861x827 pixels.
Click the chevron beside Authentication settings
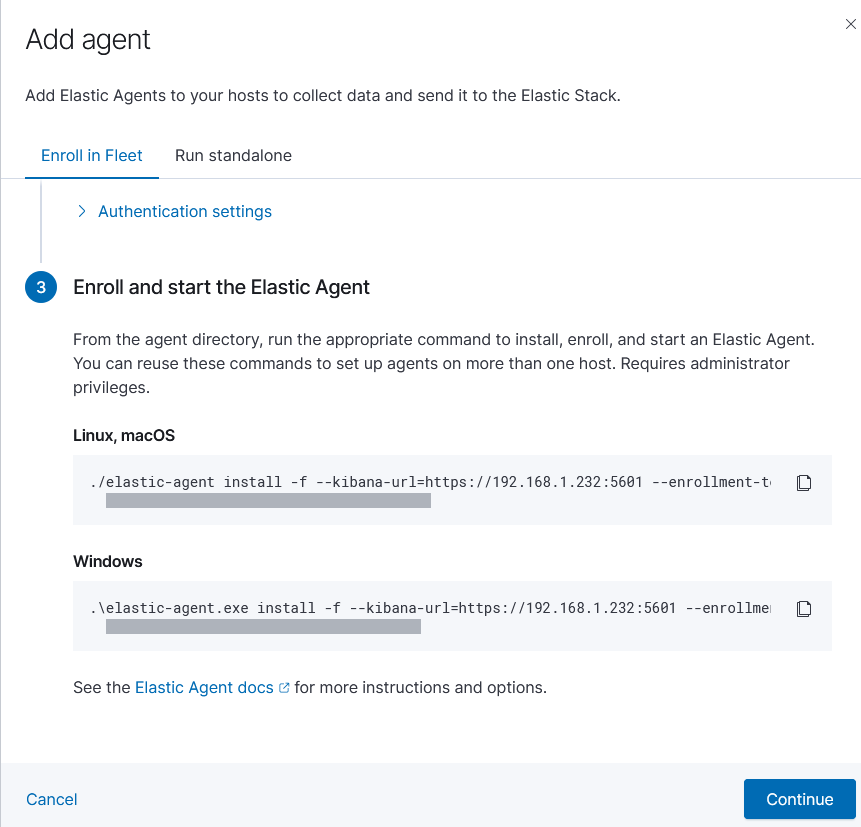click(81, 211)
